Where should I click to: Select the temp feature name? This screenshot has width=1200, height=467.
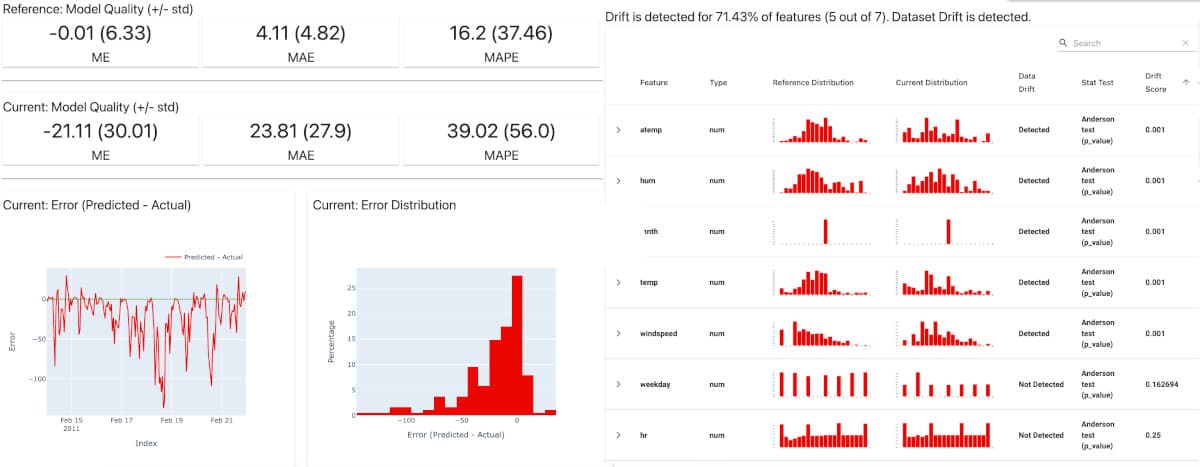pos(649,282)
